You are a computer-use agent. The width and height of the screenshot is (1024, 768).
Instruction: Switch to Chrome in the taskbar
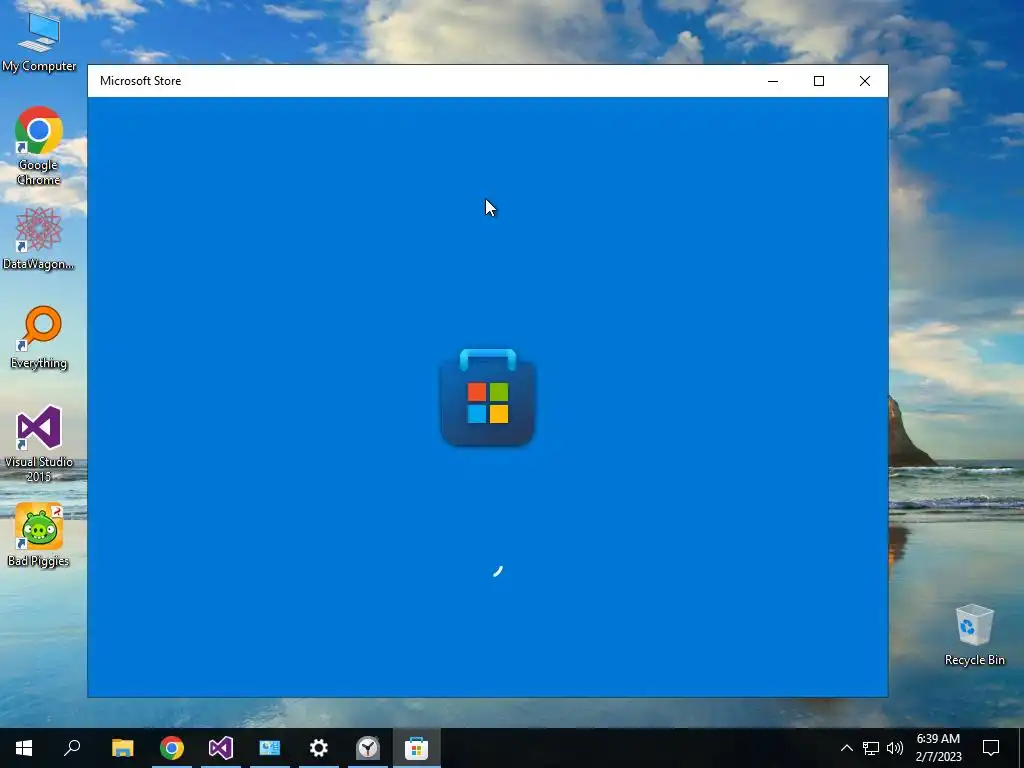(x=172, y=748)
